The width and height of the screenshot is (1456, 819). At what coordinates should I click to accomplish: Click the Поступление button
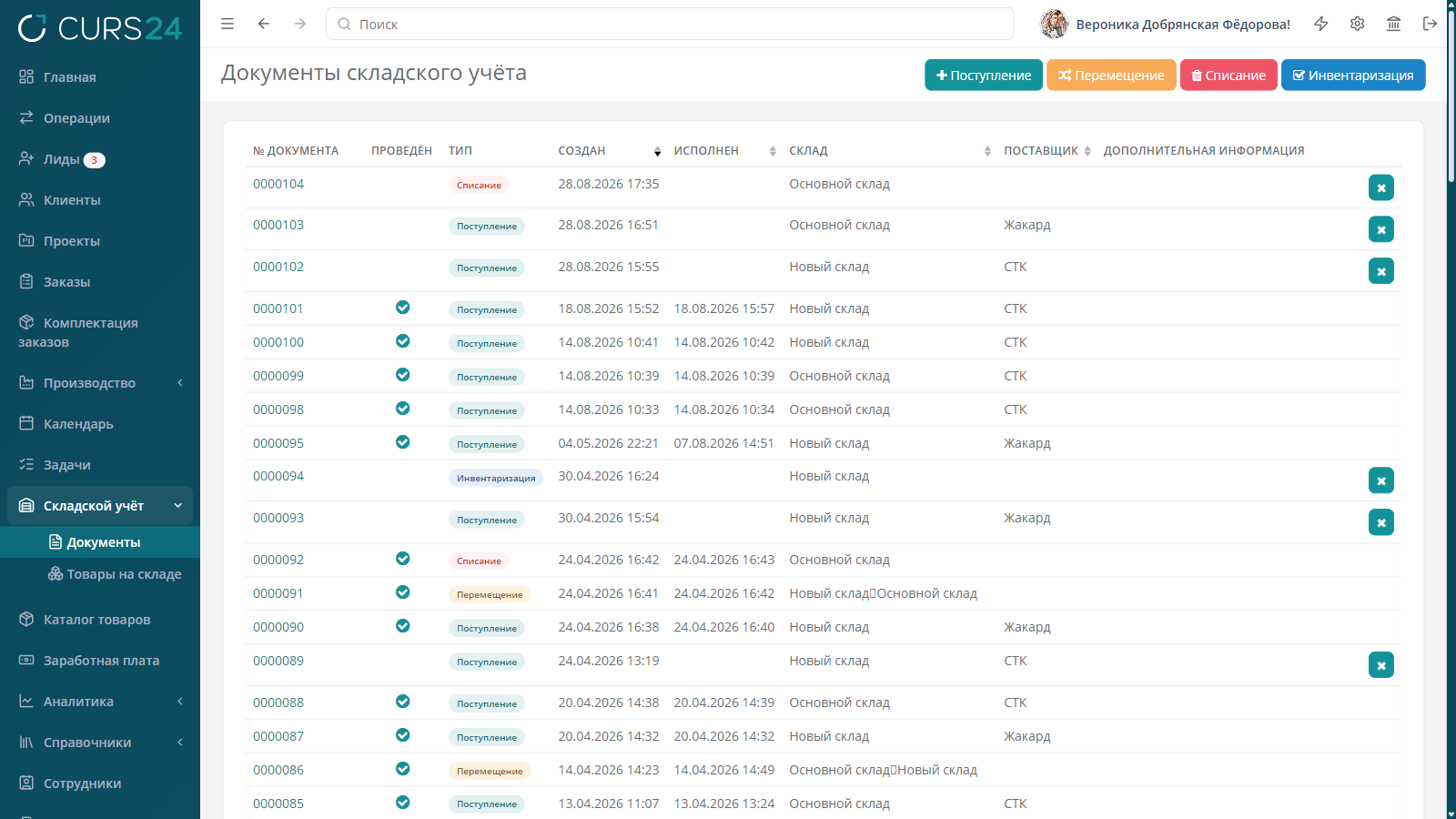pyautogui.click(x=984, y=76)
